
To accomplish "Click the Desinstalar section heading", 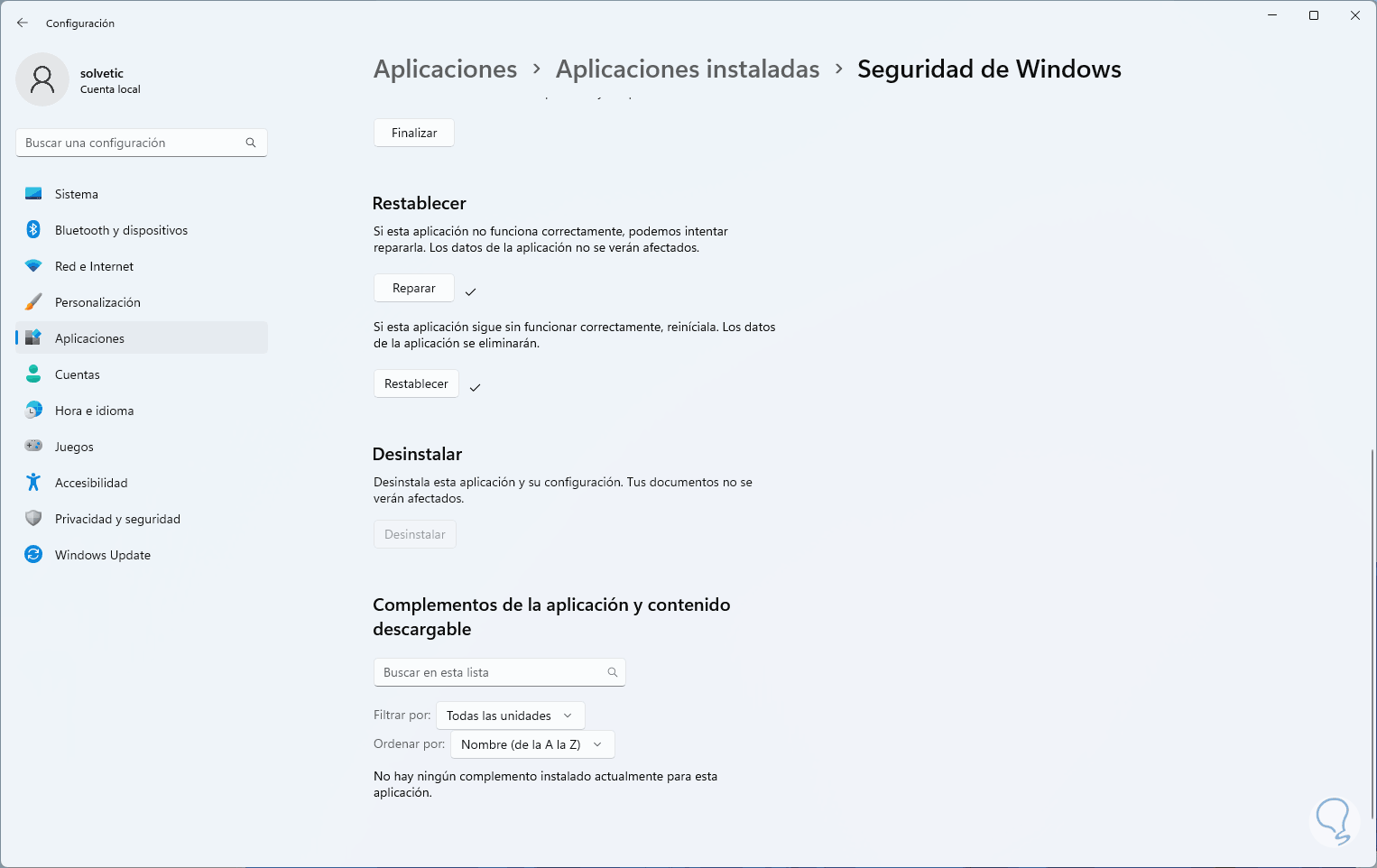I will tap(418, 454).
